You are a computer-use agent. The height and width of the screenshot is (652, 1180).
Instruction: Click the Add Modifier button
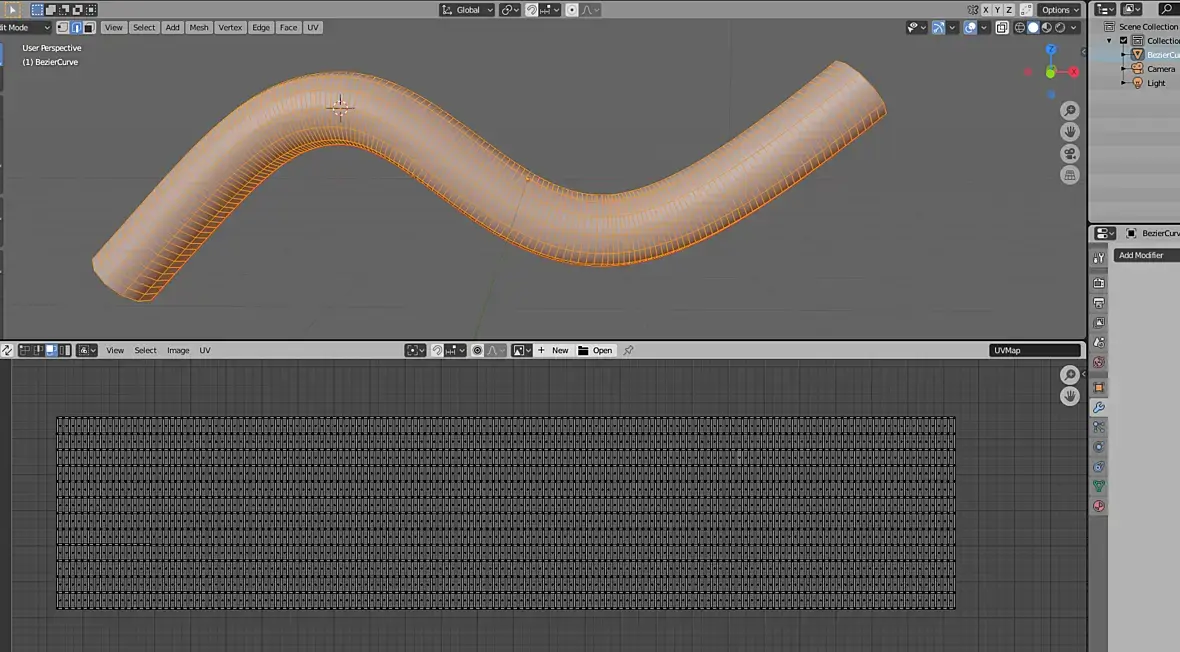(1146, 255)
